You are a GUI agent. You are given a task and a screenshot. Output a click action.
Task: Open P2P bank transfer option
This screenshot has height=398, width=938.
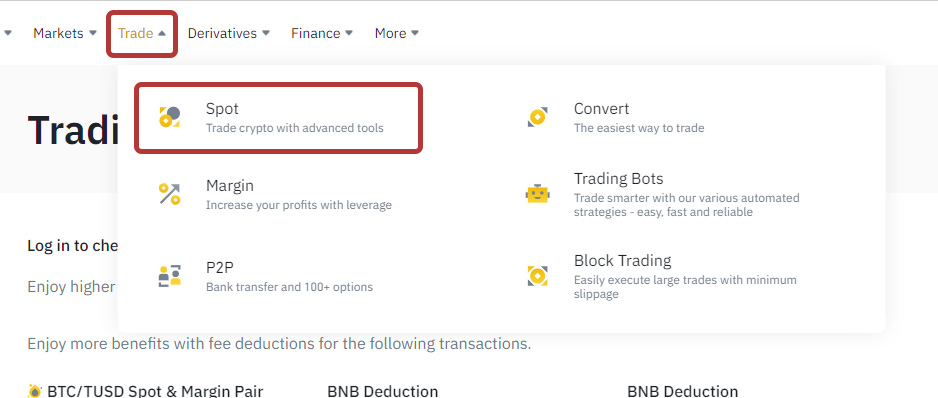pos(279,277)
